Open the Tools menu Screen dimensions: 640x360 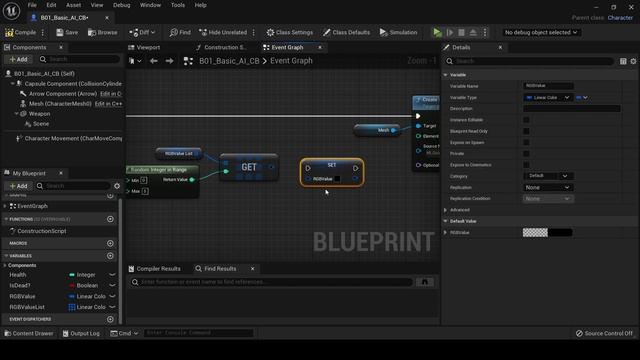pyautogui.click(x=178, y=5)
